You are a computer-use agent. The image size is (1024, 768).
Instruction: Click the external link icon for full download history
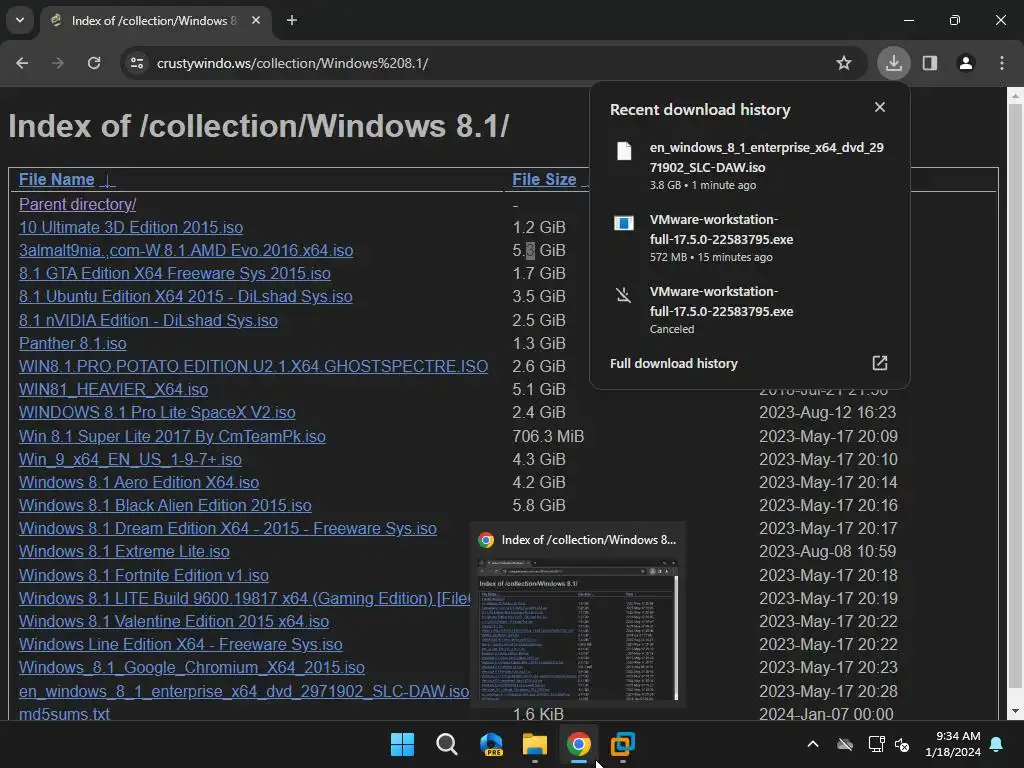coord(880,363)
